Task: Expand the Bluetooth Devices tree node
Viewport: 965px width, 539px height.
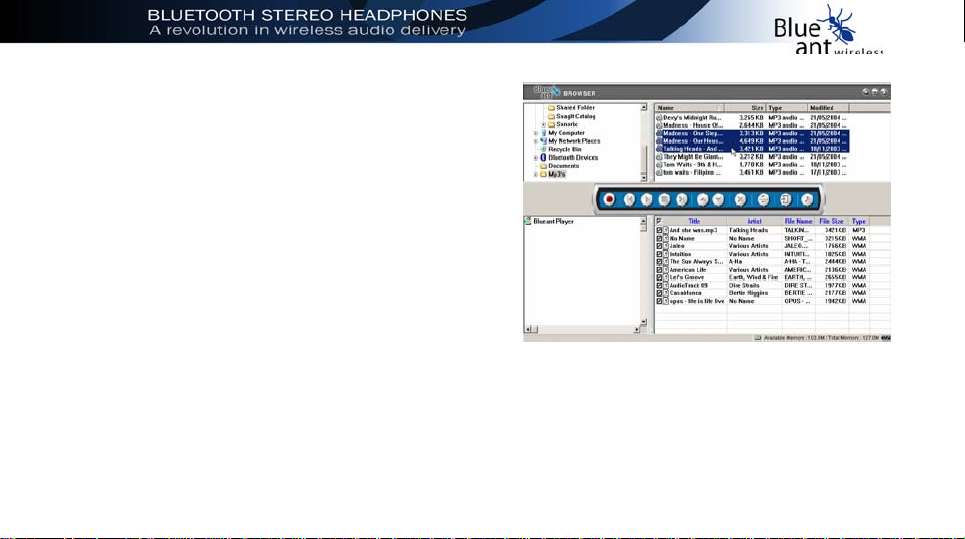Action: pos(536,158)
